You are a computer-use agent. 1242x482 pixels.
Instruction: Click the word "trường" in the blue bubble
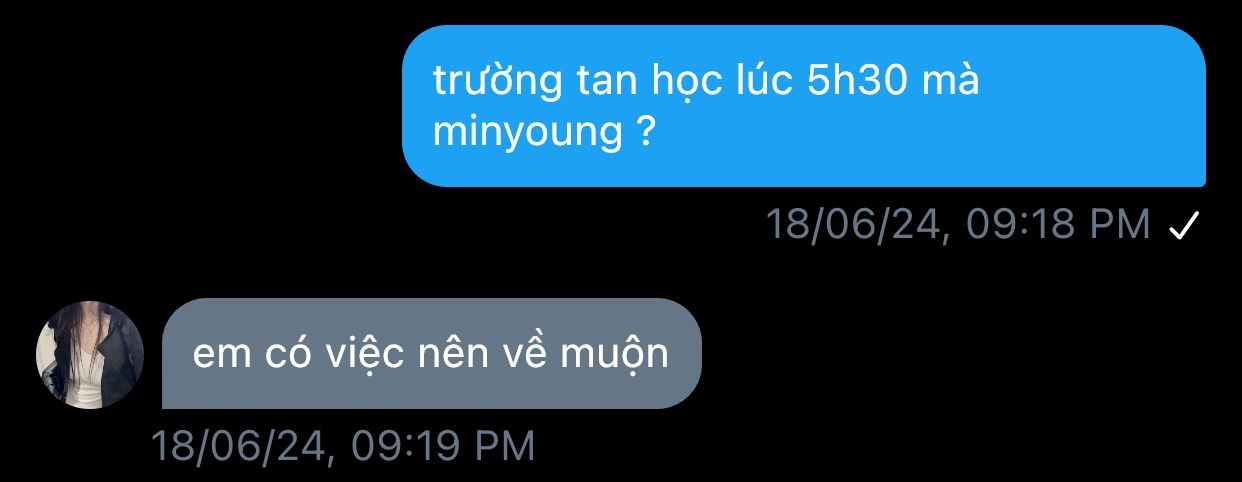(x=485, y=83)
